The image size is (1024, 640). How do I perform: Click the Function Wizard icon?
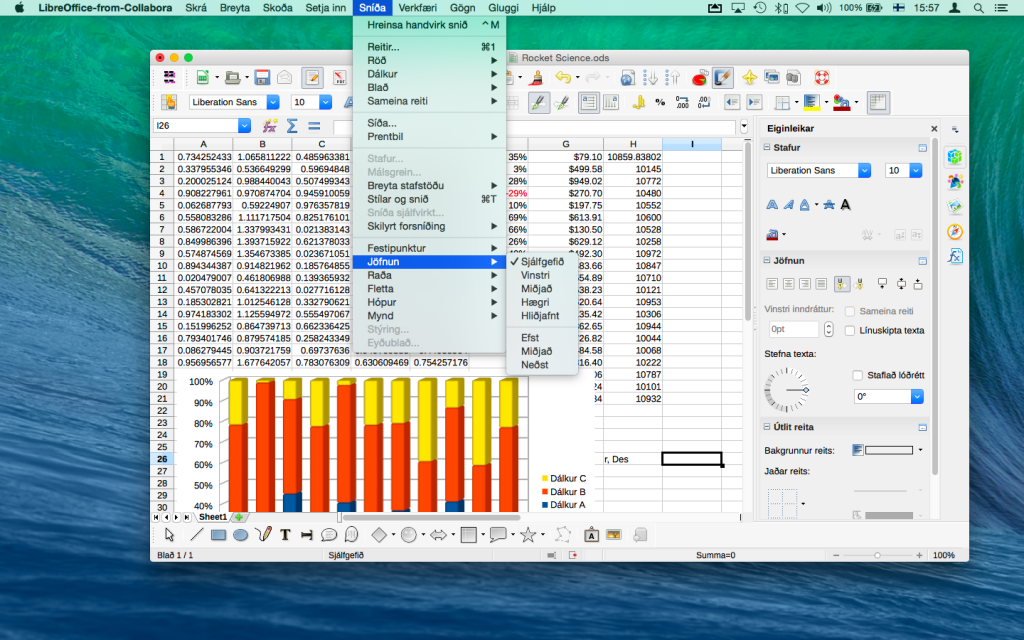pyautogui.click(x=269, y=126)
